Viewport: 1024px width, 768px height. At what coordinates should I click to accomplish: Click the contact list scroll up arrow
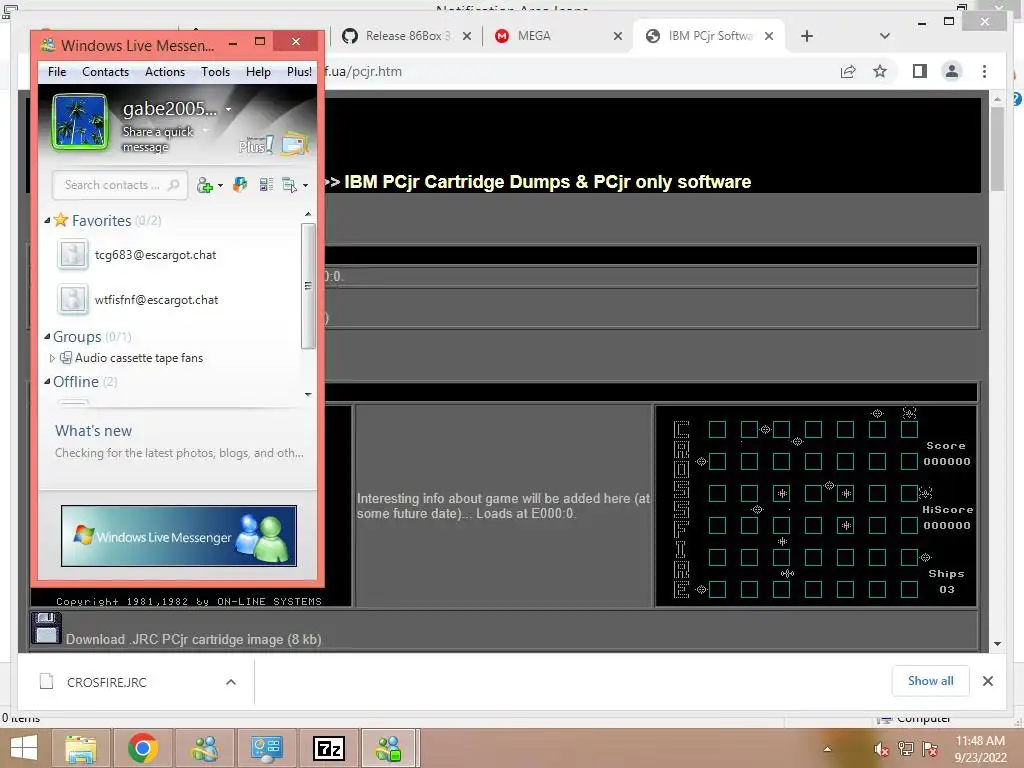pyautogui.click(x=308, y=214)
